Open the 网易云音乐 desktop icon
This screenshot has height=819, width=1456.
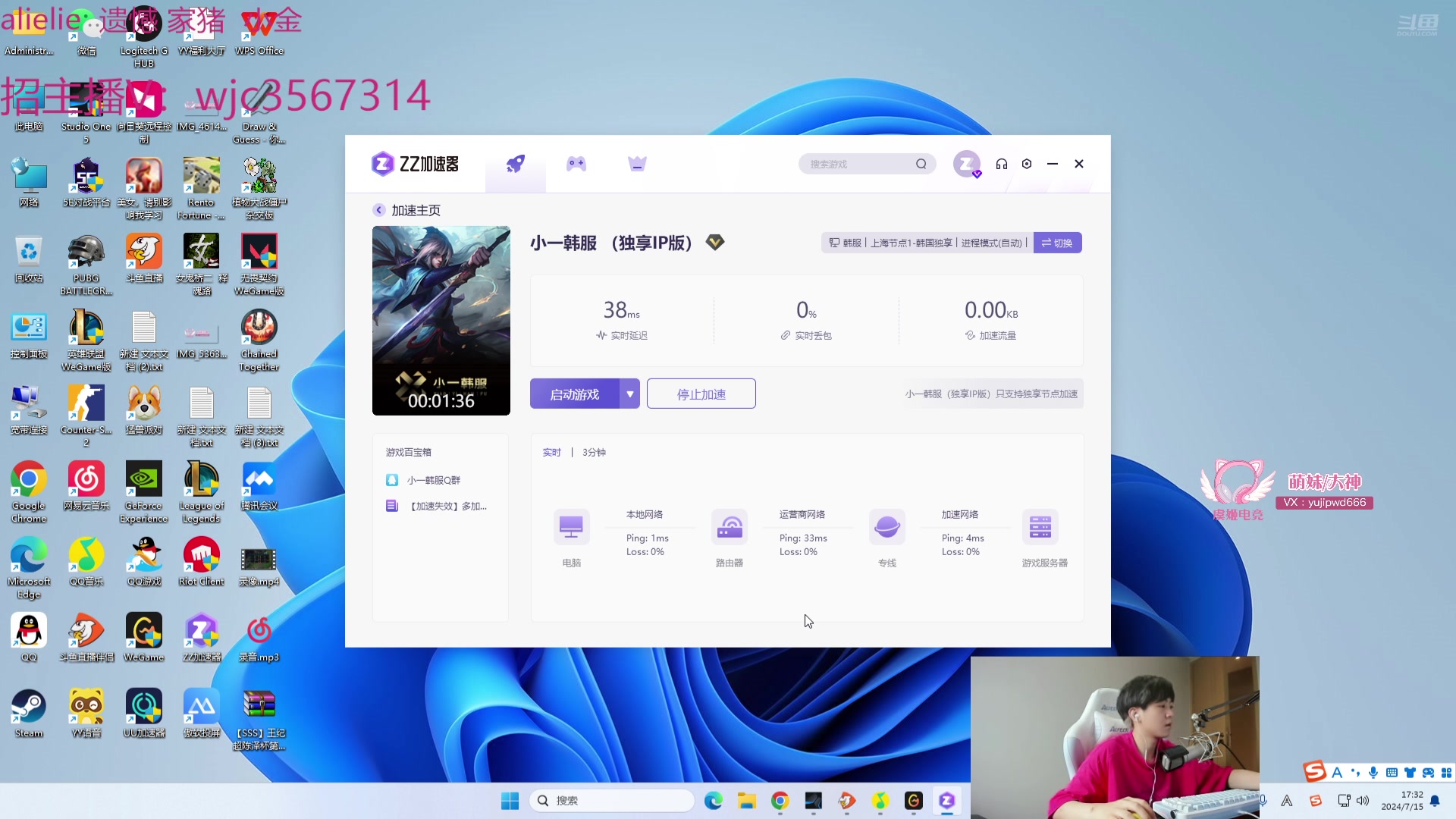(86, 485)
